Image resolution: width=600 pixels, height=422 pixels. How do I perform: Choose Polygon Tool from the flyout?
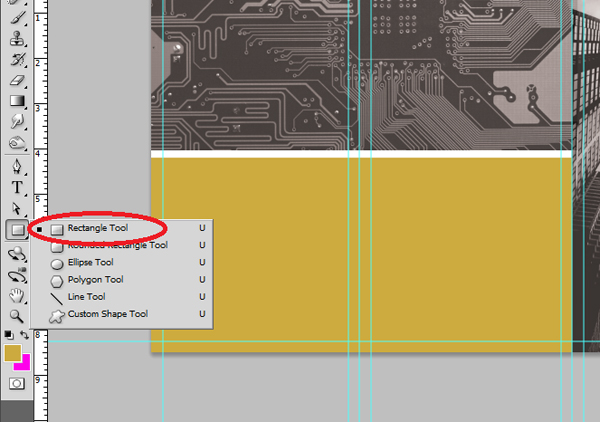tap(122, 280)
